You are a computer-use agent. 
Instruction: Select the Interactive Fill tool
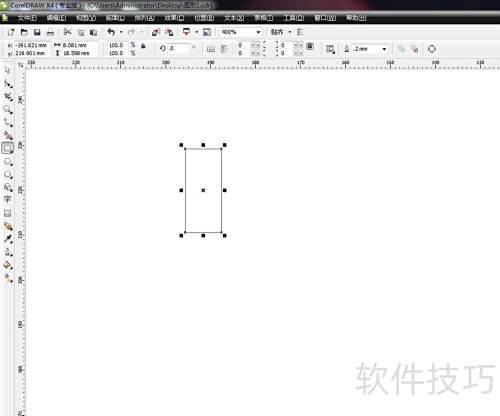pos(8,278)
